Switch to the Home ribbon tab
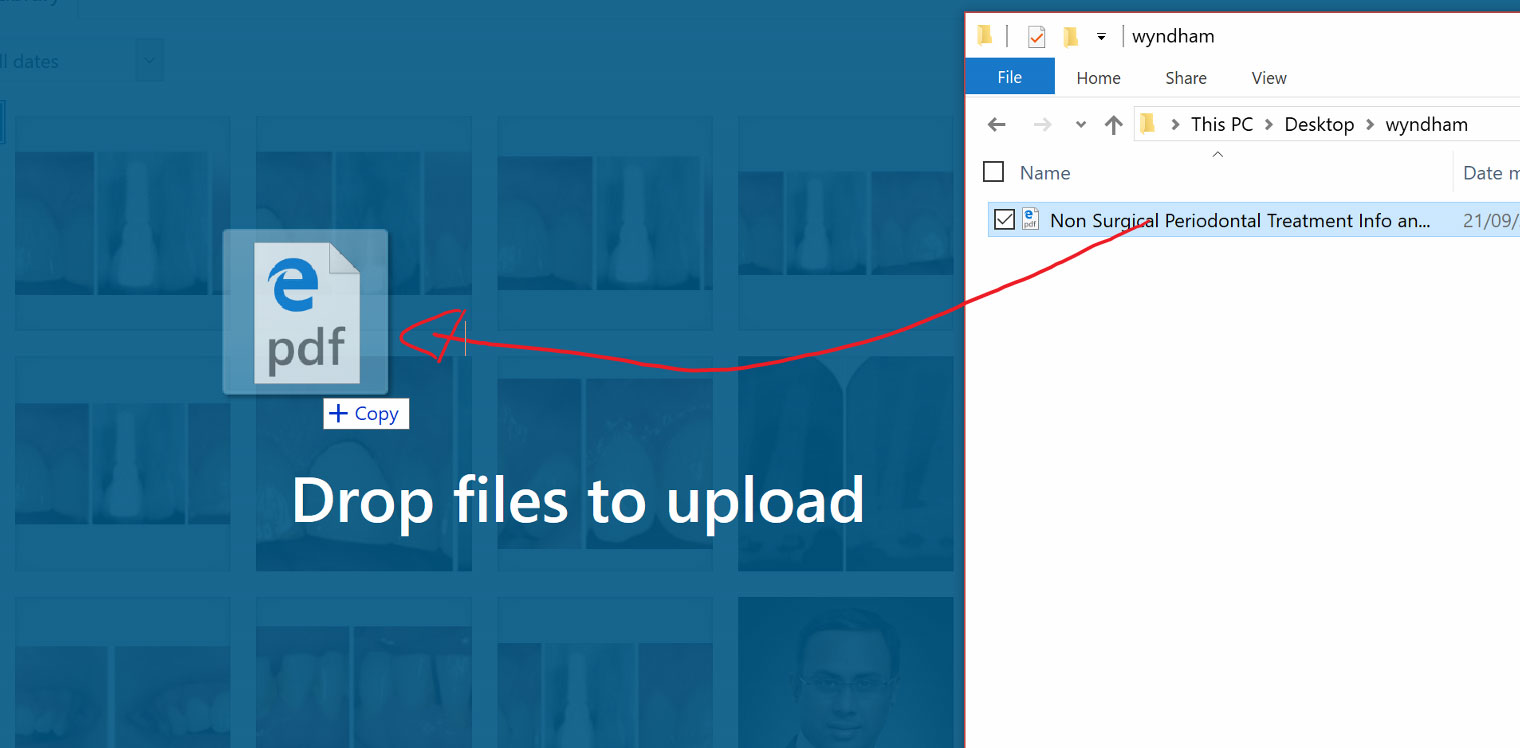Image resolution: width=1520 pixels, height=748 pixels. coord(1098,77)
